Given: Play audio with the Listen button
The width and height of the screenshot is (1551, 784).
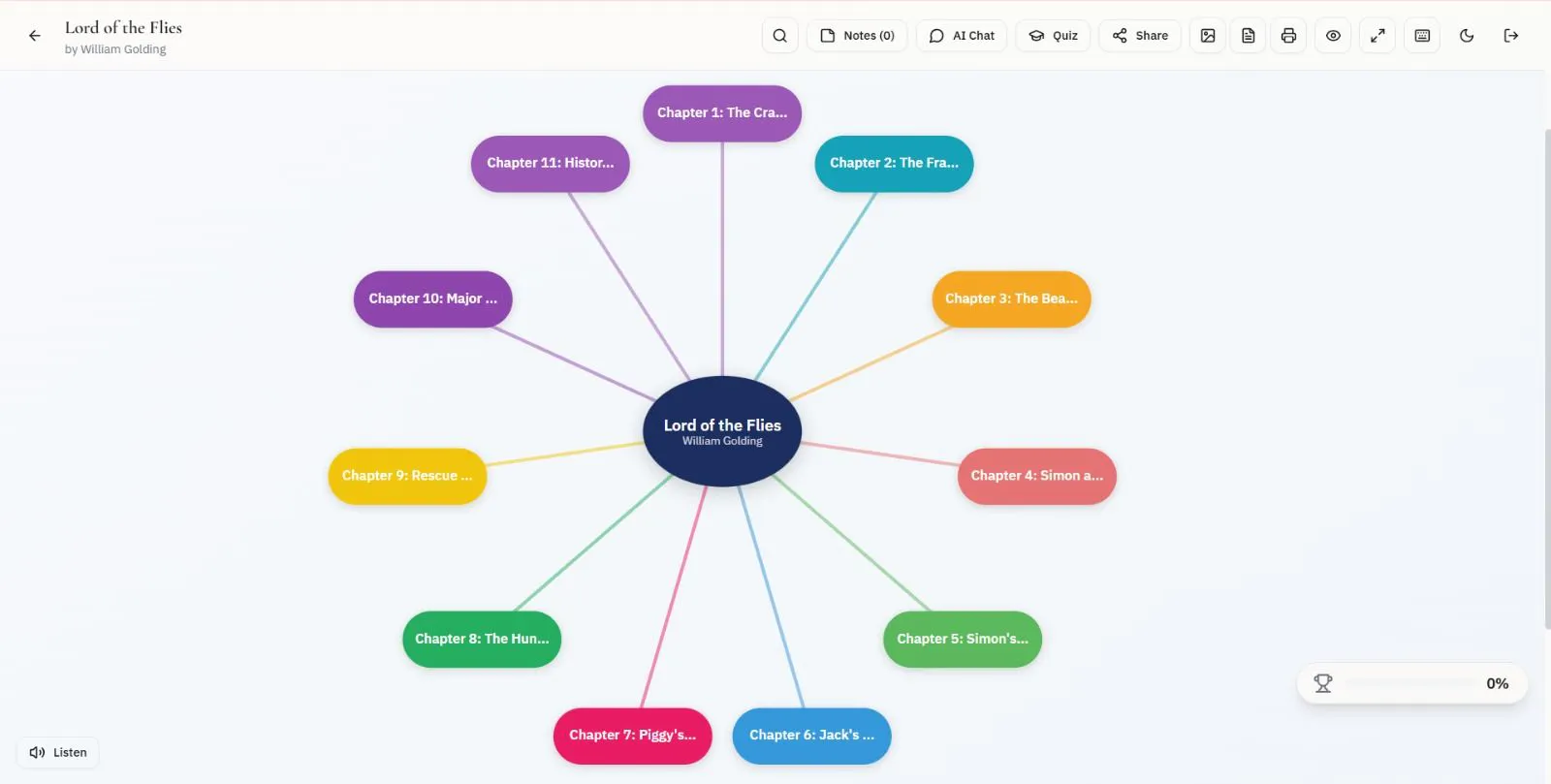Looking at the screenshot, I should (x=58, y=752).
